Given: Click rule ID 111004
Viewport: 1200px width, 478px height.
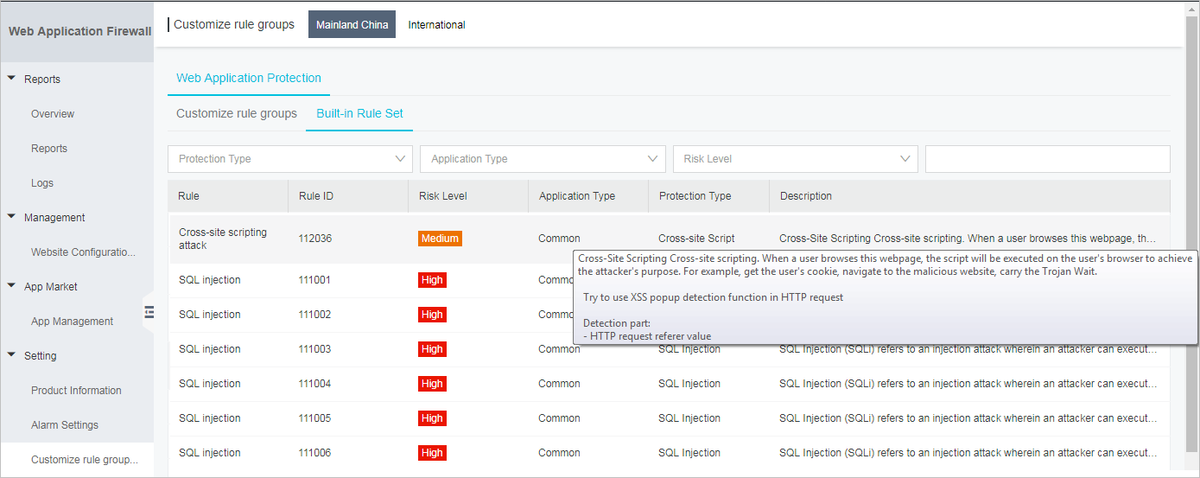Looking at the screenshot, I should [x=315, y=383].
